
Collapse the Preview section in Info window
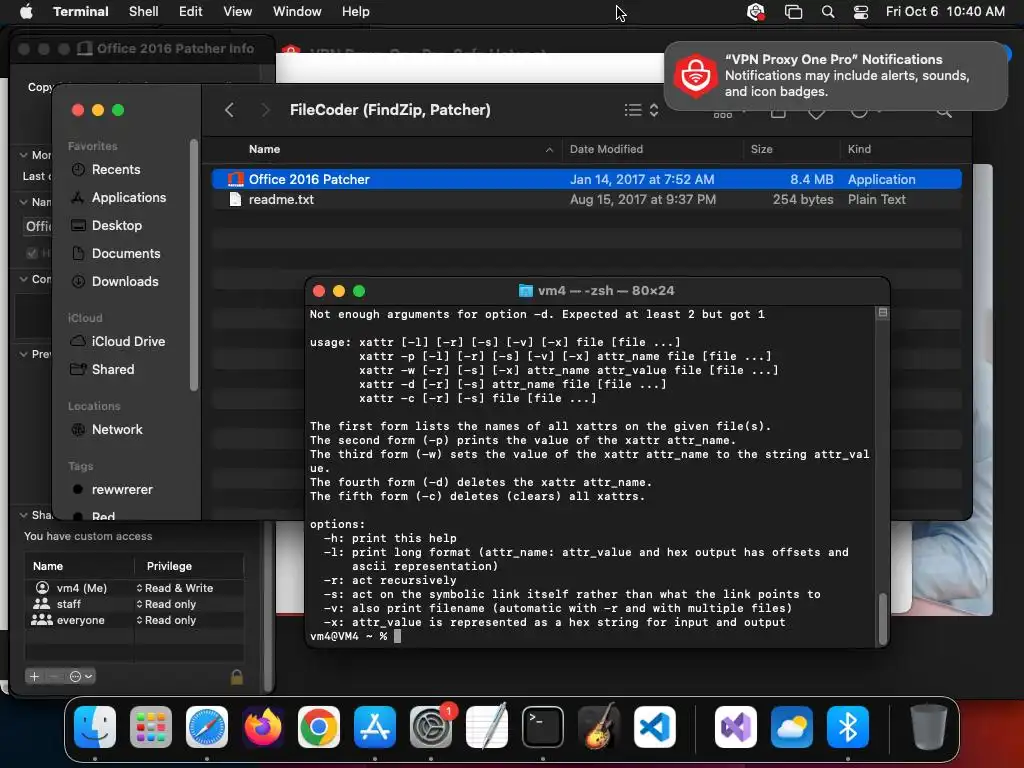24,353
